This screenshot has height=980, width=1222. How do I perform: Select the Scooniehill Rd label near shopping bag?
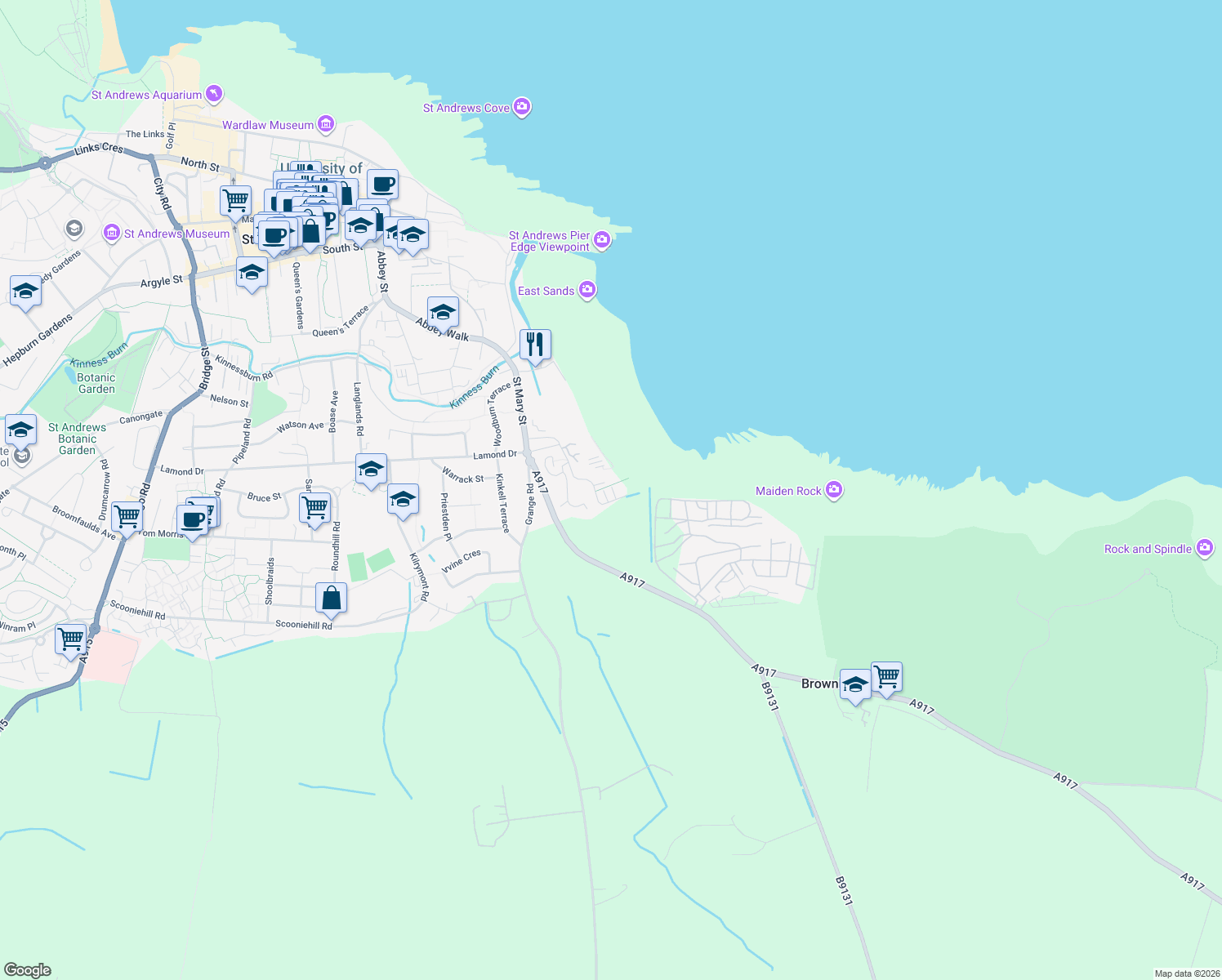tap(304, 625)
